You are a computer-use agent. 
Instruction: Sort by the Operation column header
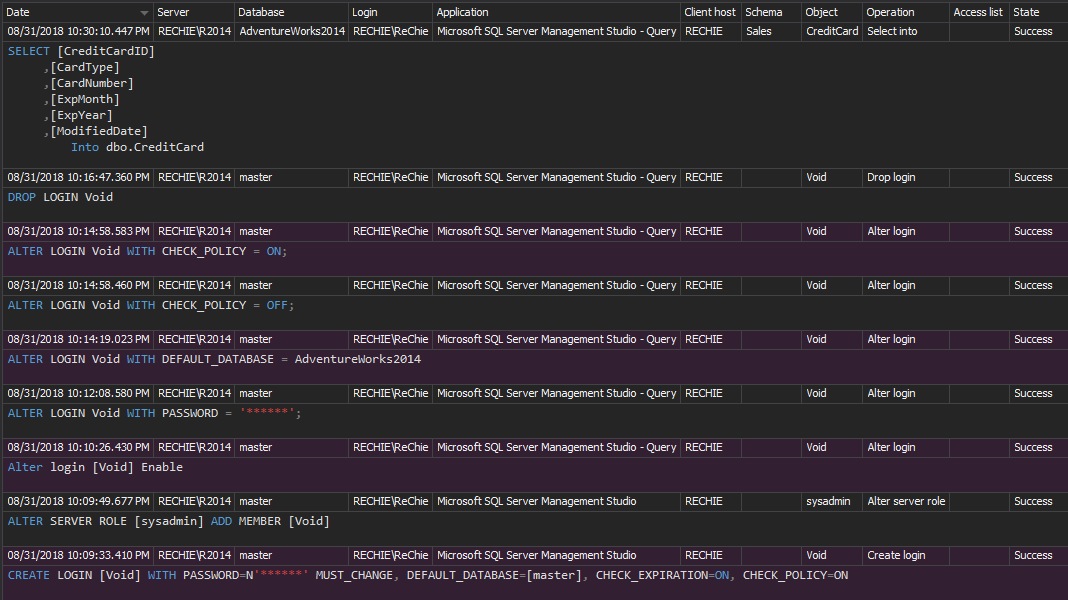[x=890, y=12]
